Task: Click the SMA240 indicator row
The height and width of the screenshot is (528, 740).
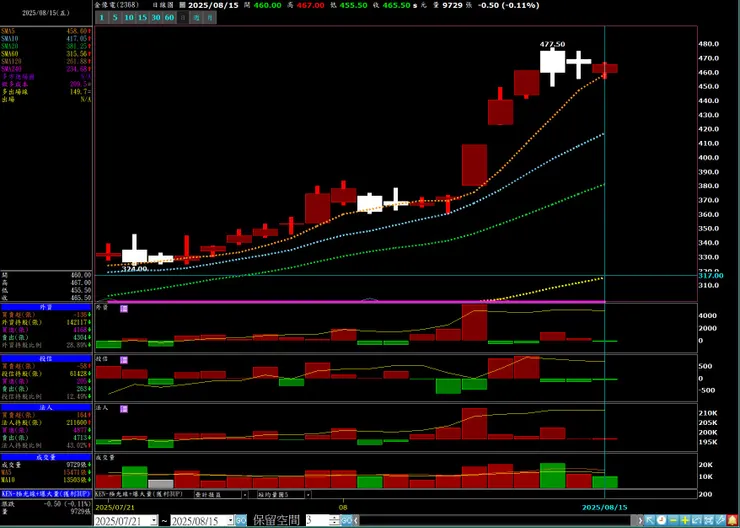Action: [46, 69]
